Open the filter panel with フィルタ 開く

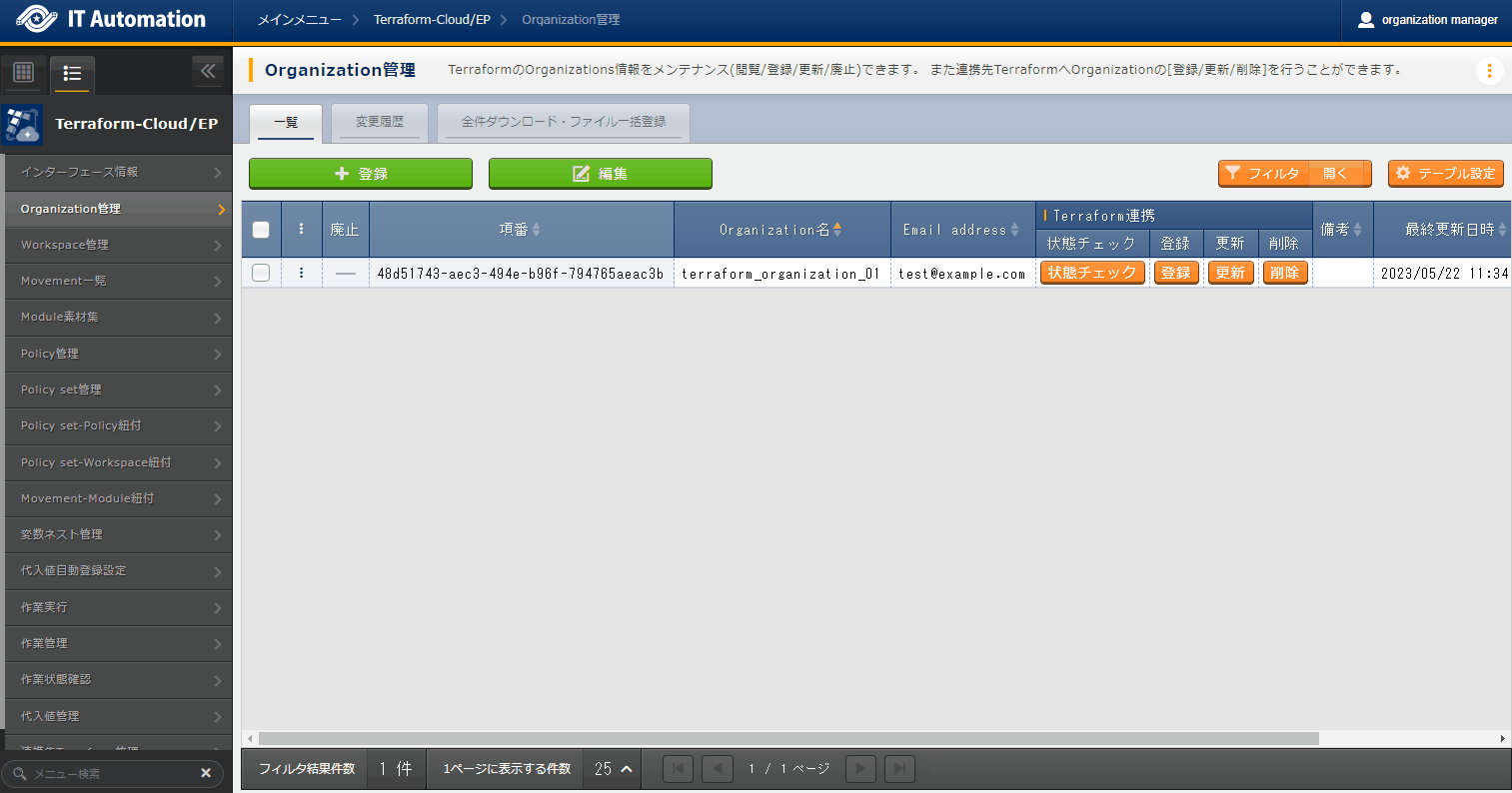click(x=1294, y=173)
